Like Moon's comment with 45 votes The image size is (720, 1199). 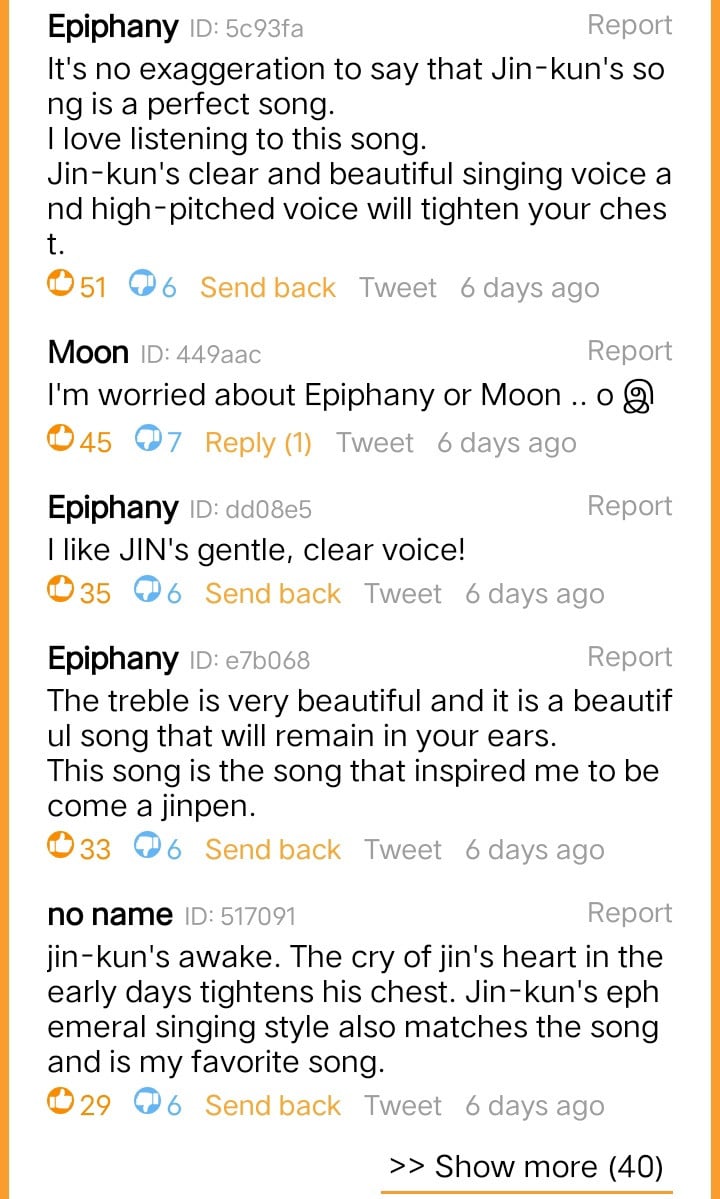tap(79, 442)
